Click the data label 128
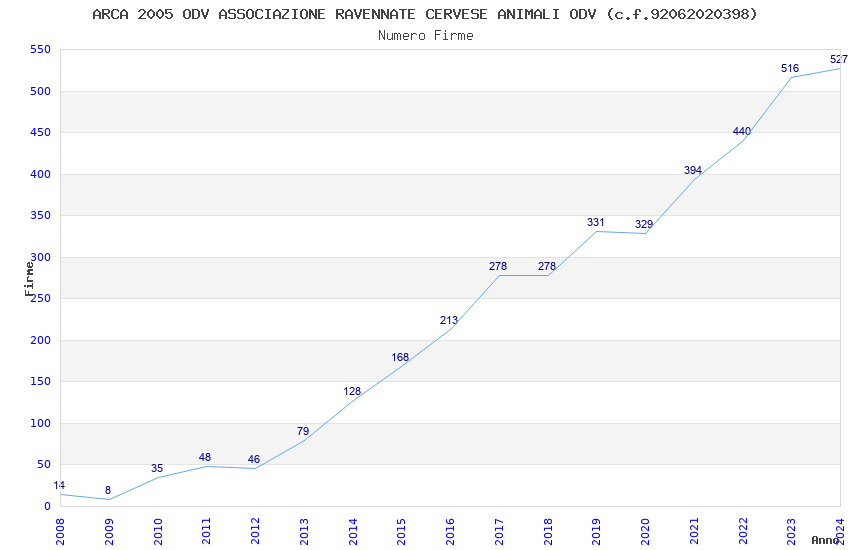 coord(352,391)
